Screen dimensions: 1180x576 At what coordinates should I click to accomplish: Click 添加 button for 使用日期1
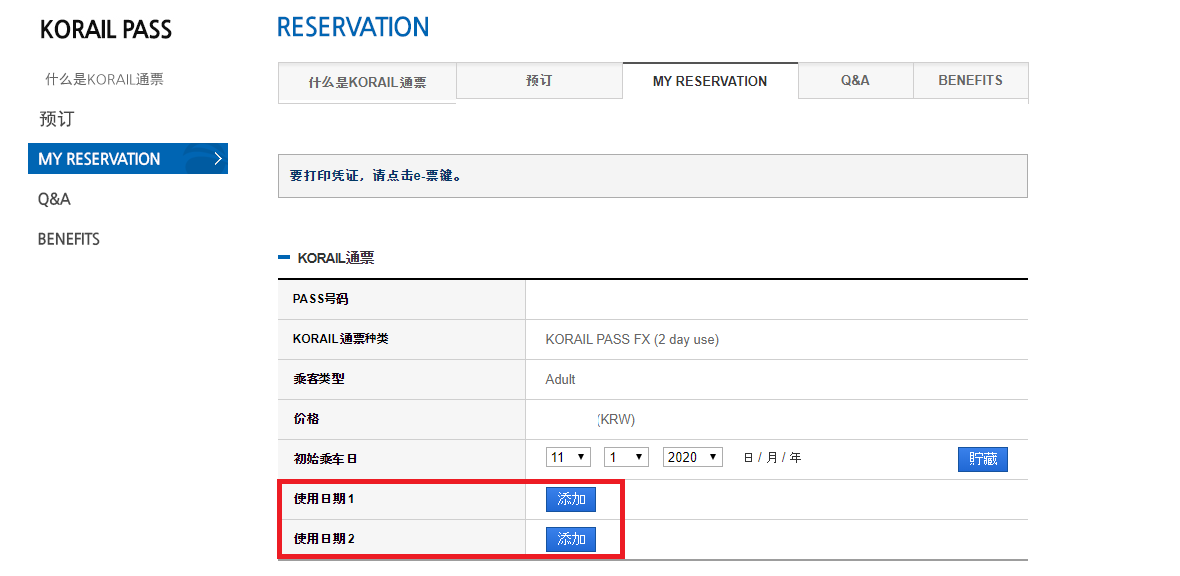571,499
